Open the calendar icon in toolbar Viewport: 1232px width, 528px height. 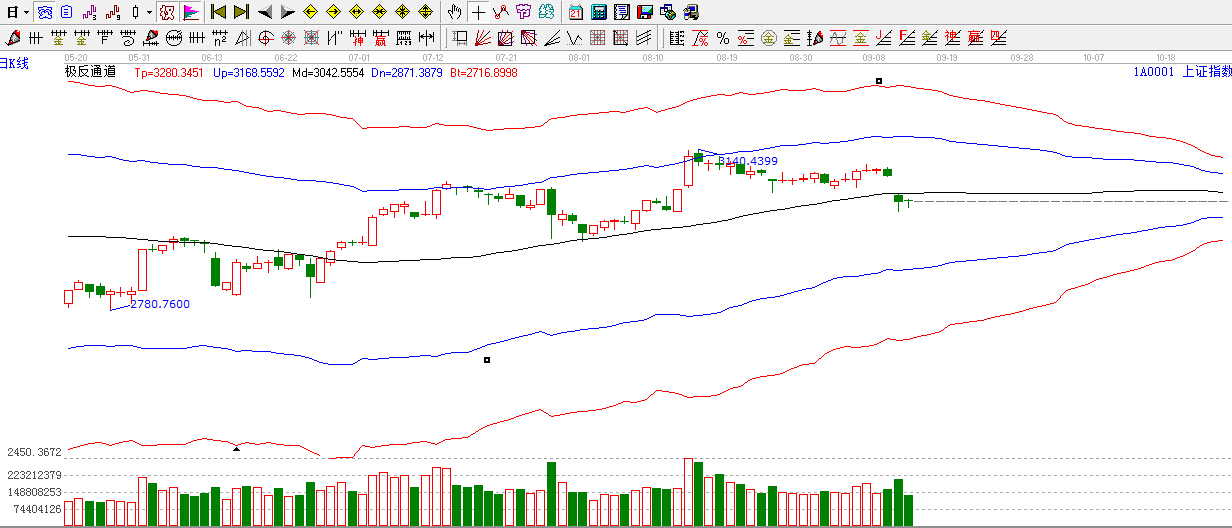point(576,13)
